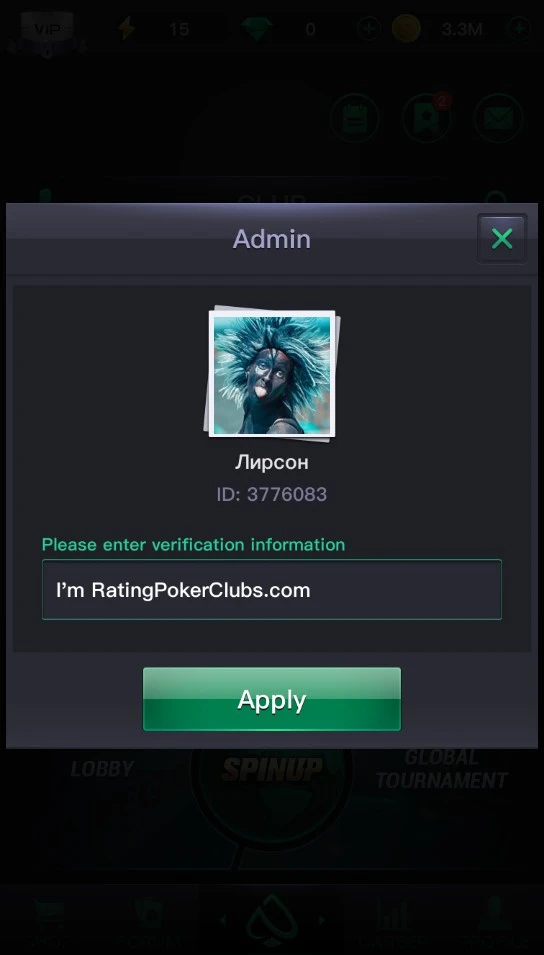This screenshot has width=544, height=955.
Task: Tap the green diamond gem icon
Action: tap(256, 29)
